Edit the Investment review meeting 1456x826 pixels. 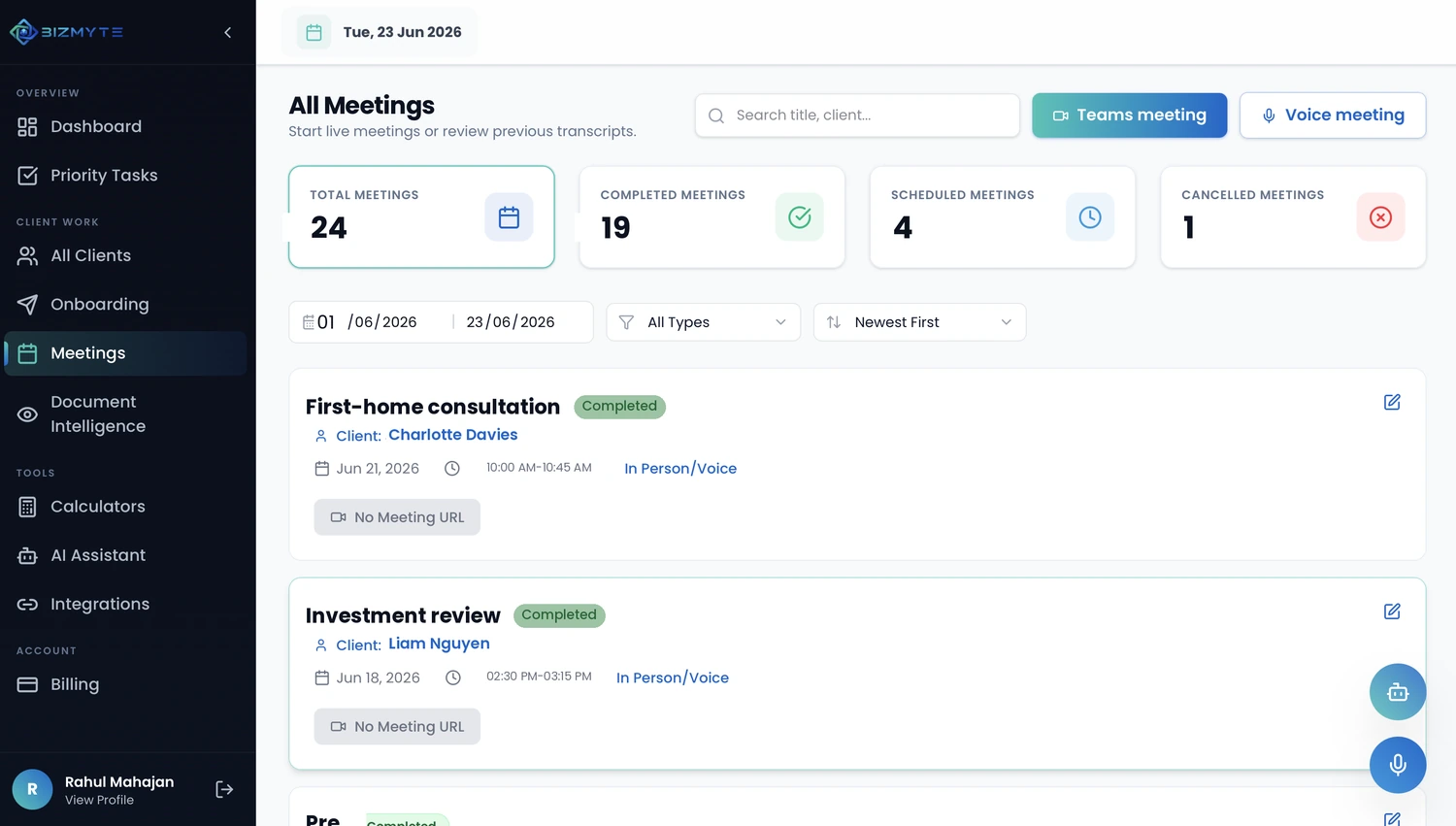1392,611
